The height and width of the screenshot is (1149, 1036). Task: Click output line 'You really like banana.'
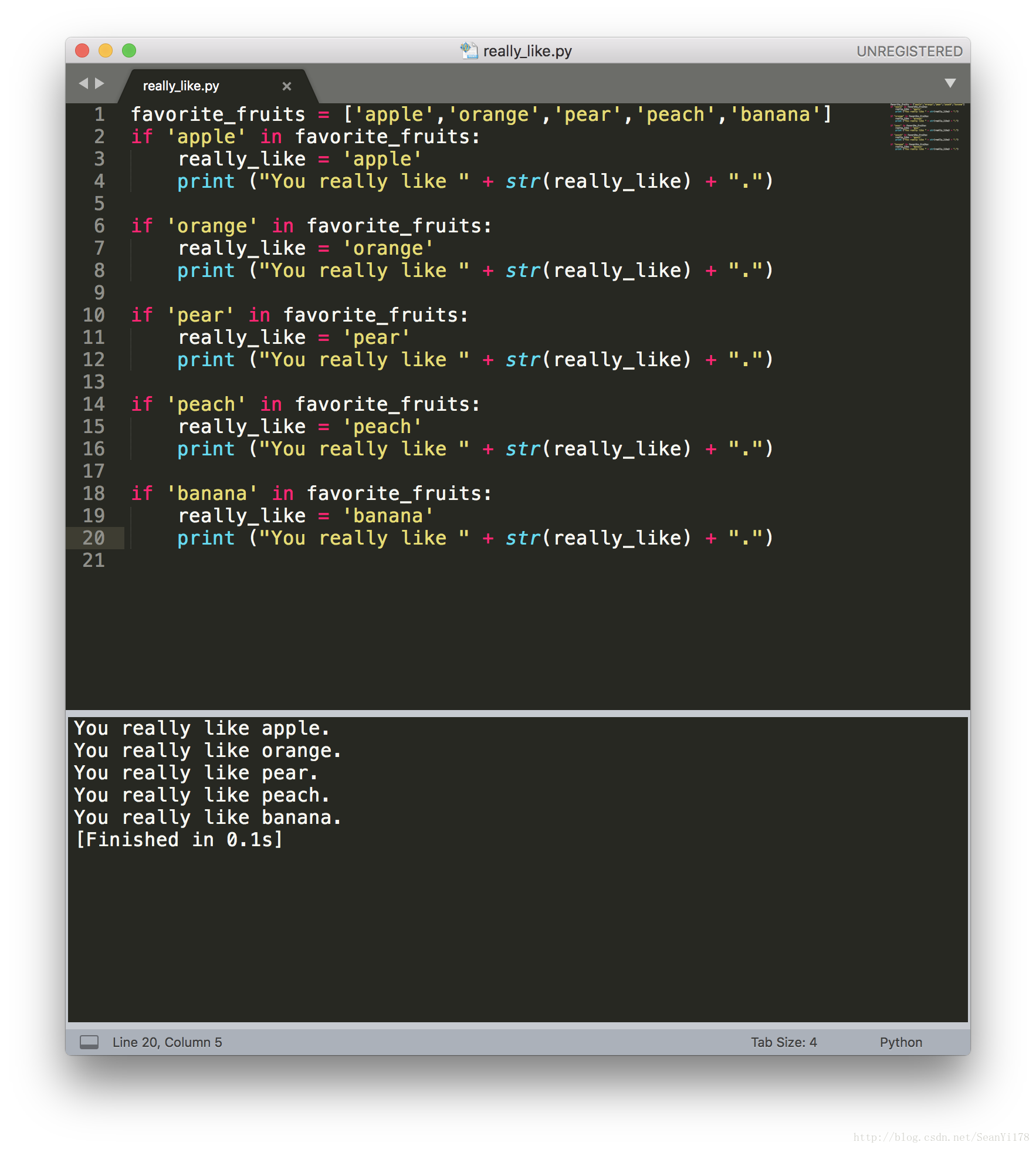pos(208,817)
